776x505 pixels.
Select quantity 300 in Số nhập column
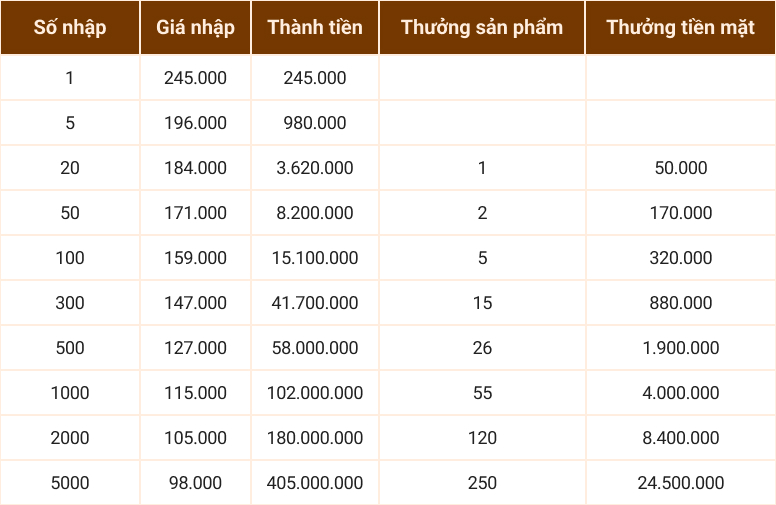pyautogui.click(x=70, y=303)
